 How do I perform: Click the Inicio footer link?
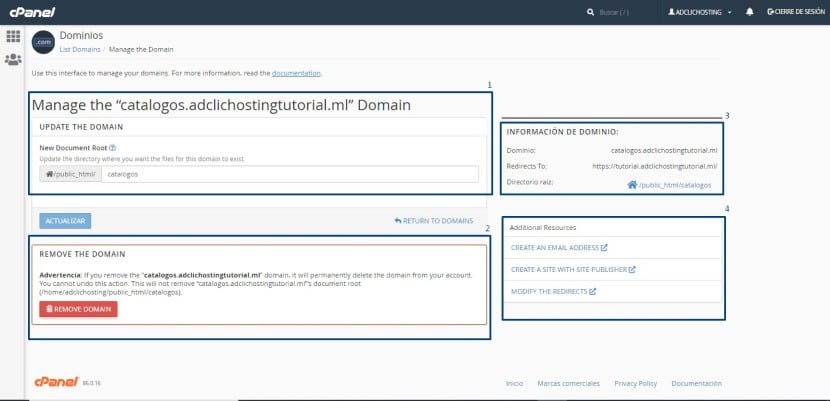514,384
